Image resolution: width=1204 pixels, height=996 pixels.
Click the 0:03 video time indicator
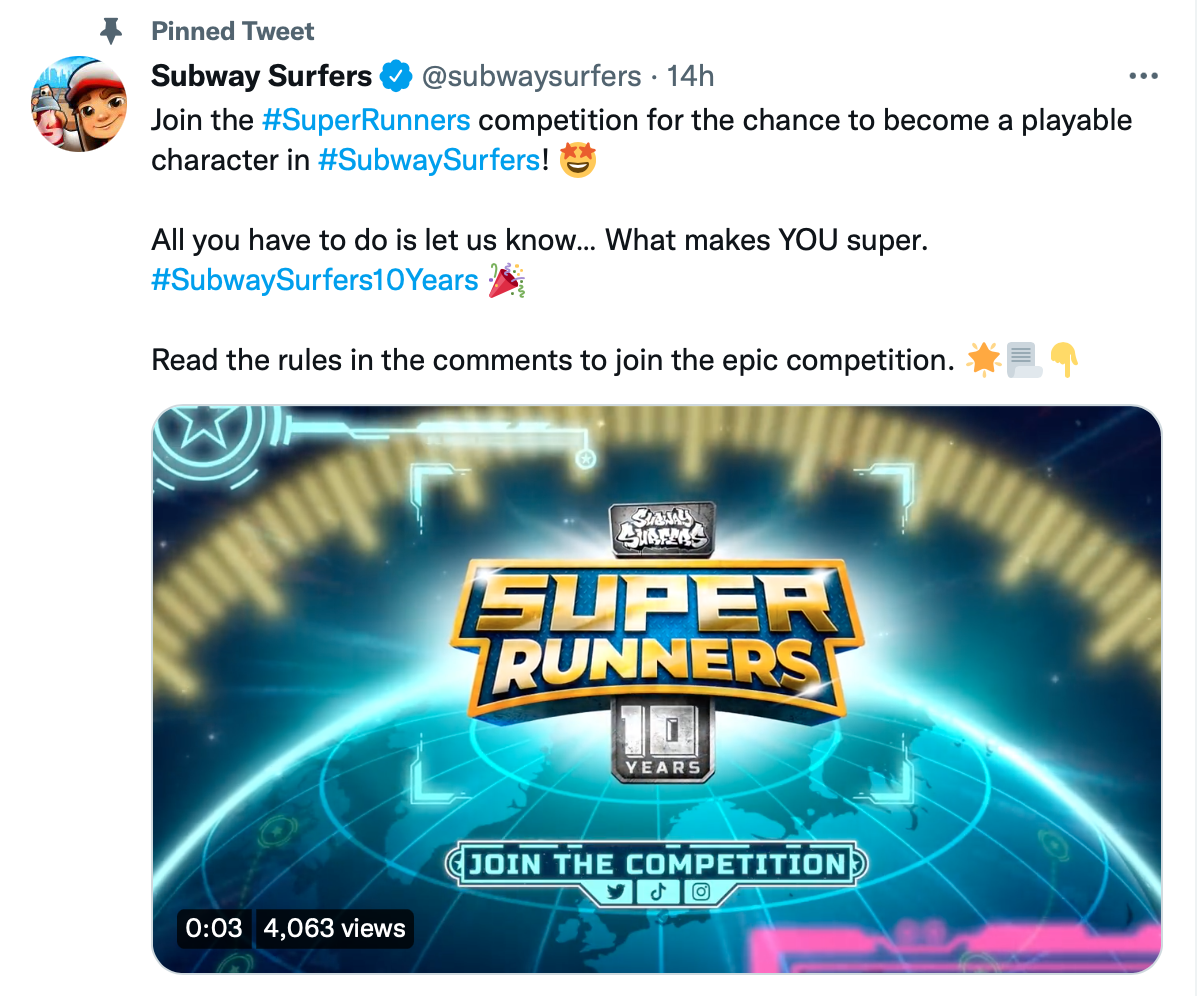pyautogui.click(x=214, y=928)
